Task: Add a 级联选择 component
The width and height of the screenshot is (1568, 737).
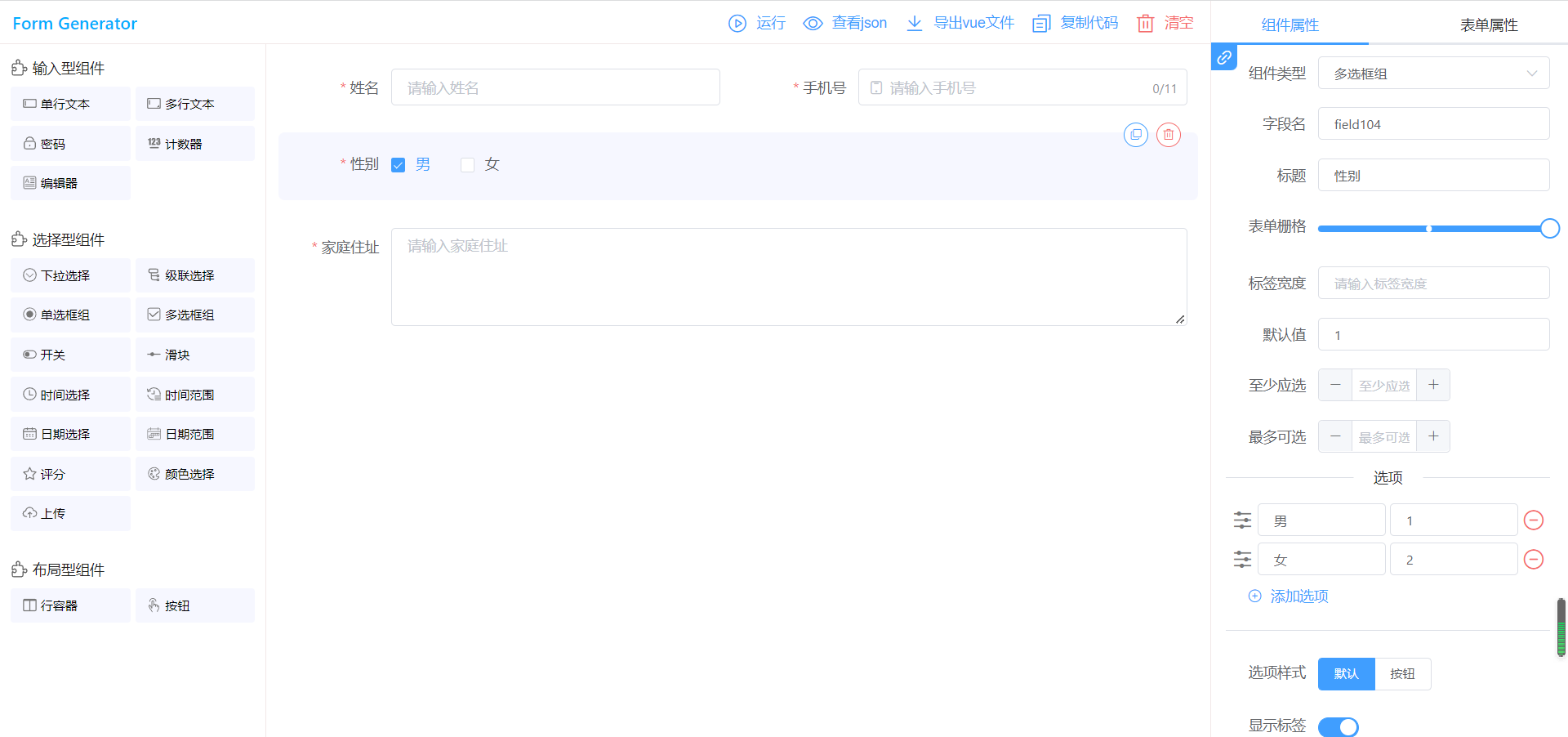Action: click(195, 275)
